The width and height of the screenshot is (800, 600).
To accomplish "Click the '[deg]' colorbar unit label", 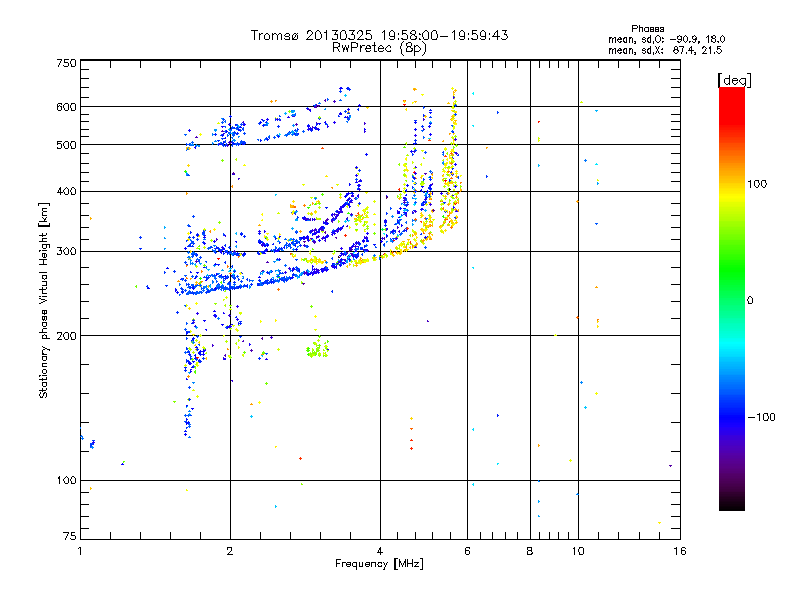I will (x=734, y=80).
